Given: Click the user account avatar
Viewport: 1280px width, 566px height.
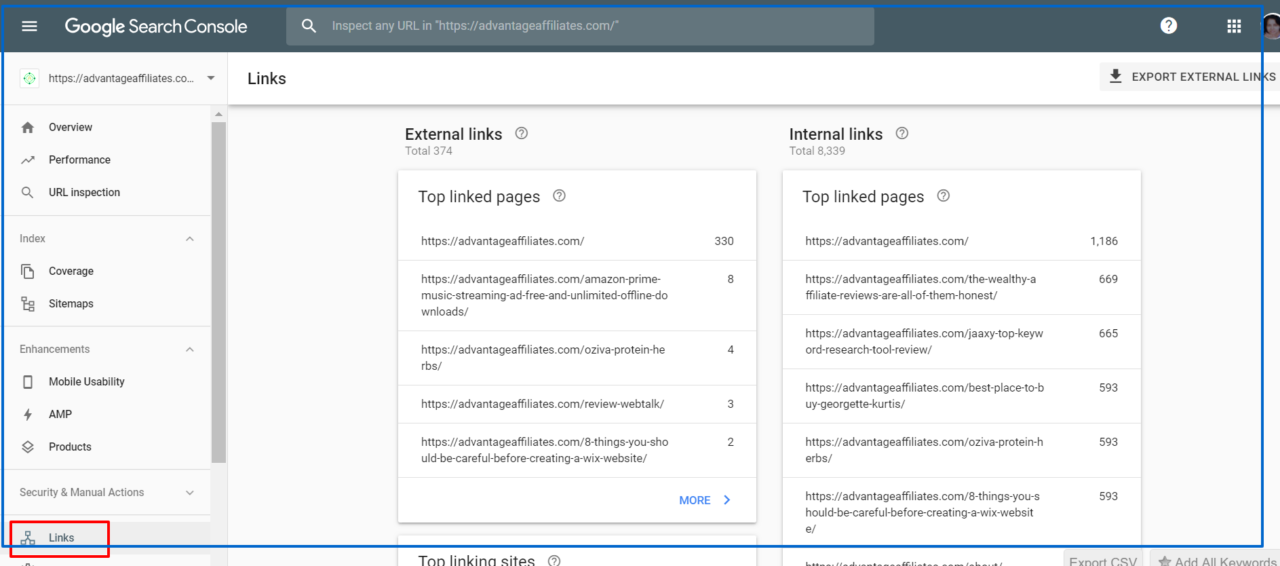Looking at the screenshot, I should pos(1272,27).
